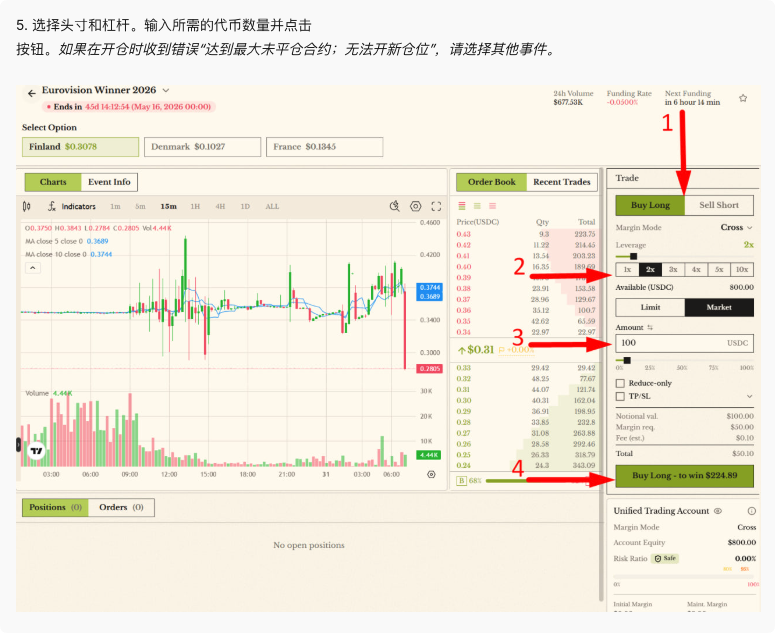This screenshot has height=633, width=775.
Task: Open Unified Trading Account info icon
Action: pos(751,511)
